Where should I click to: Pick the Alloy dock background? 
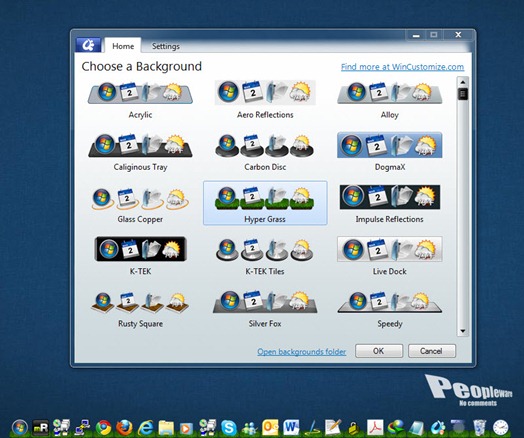(390, 93)
